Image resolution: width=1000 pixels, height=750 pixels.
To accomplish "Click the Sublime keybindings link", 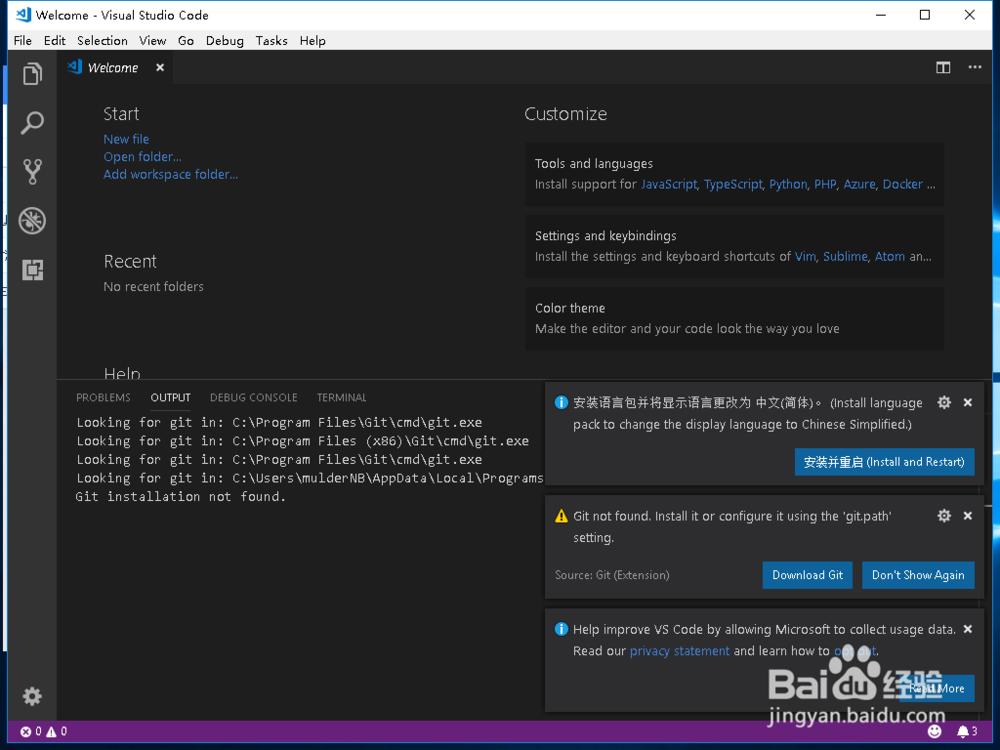I will pos(845,256).
